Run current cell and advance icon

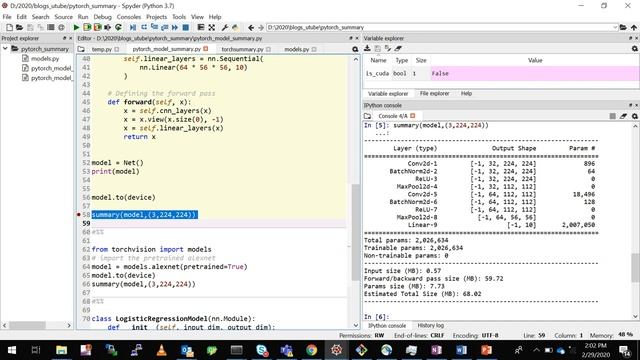[97, 27]
